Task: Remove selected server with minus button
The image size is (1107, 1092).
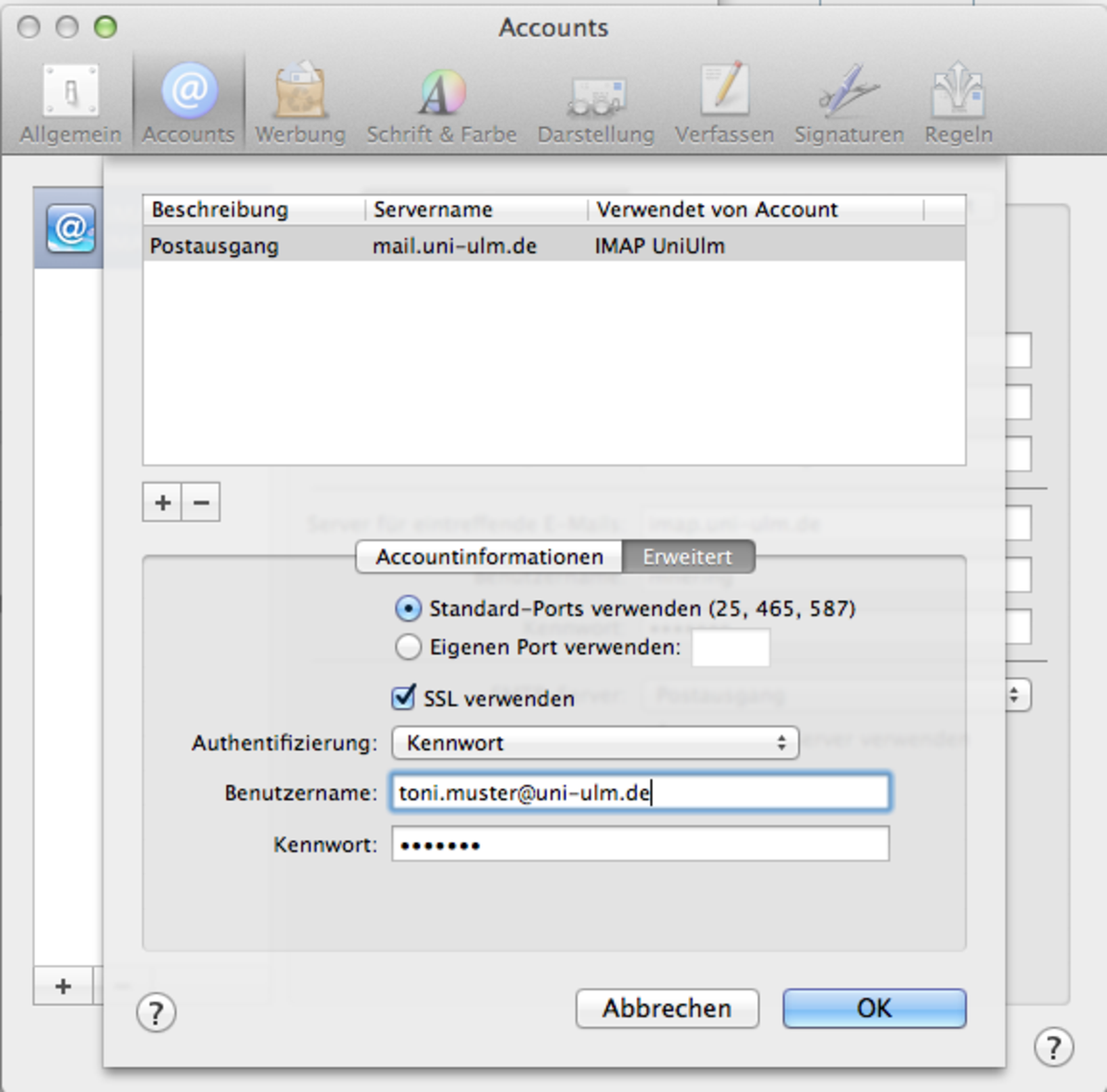Action: click(201, 503)
